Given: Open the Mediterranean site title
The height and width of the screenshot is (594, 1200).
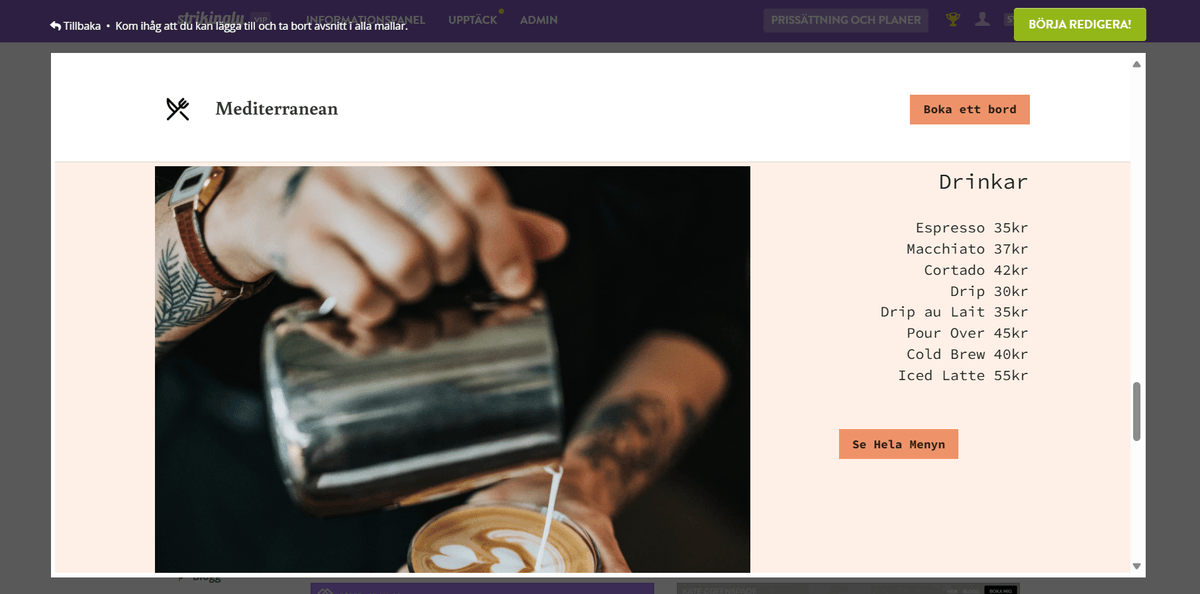Looking at the screenshot, I should (x=277, y=109).
